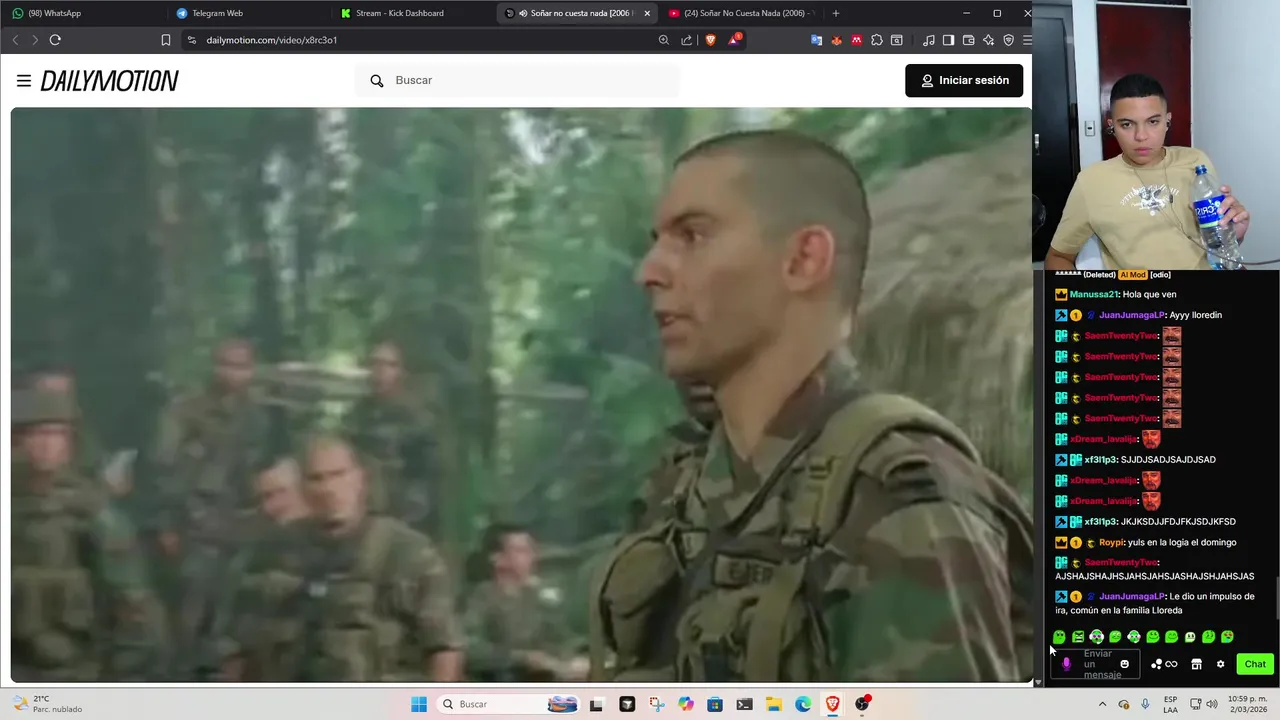Click xf3l1p3 on SJJDJSADJSAJDJSAD message
1280x720 pixels.
tap(1100, 460)
